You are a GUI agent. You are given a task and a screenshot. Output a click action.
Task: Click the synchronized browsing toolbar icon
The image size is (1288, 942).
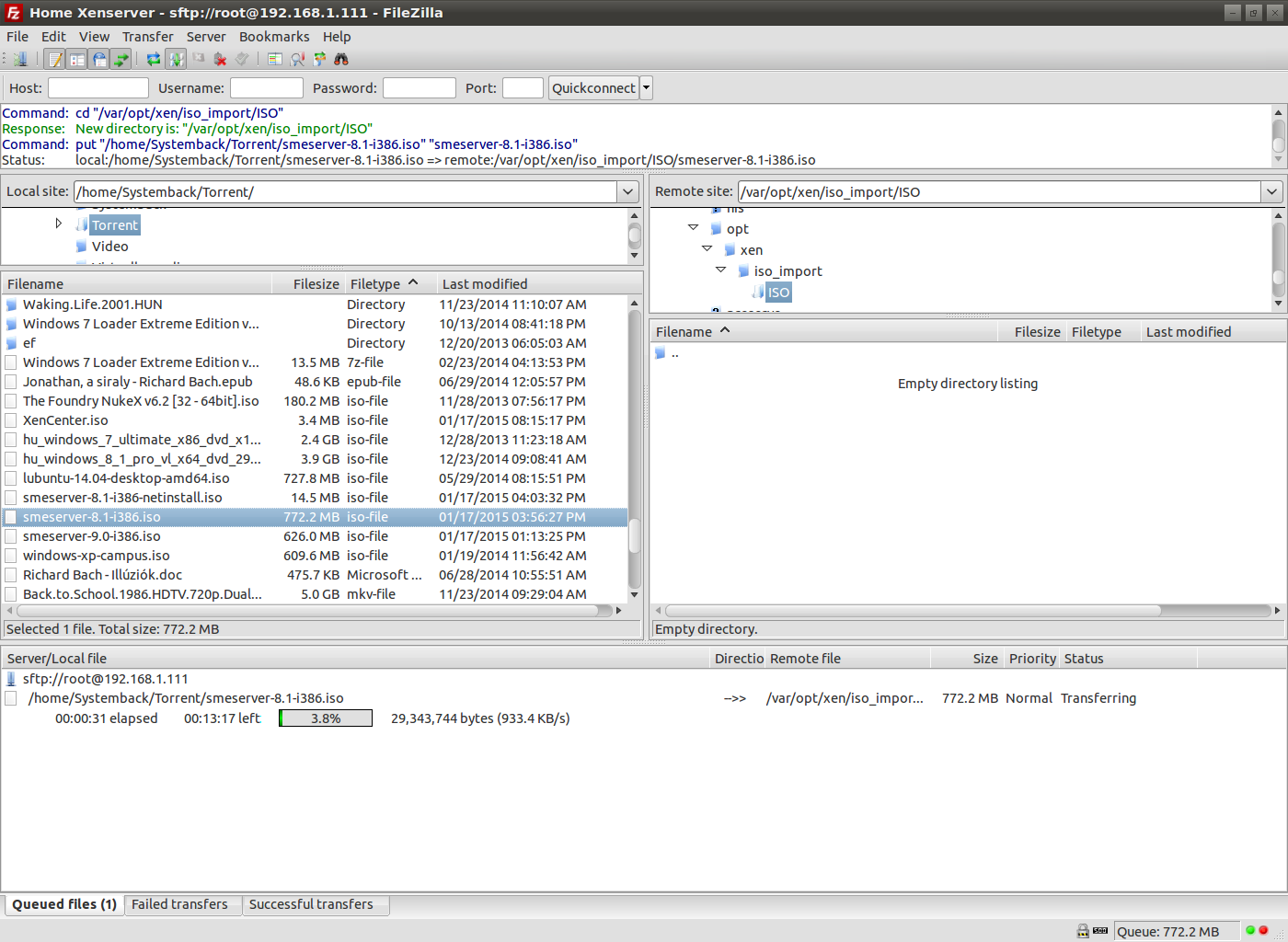319,59
